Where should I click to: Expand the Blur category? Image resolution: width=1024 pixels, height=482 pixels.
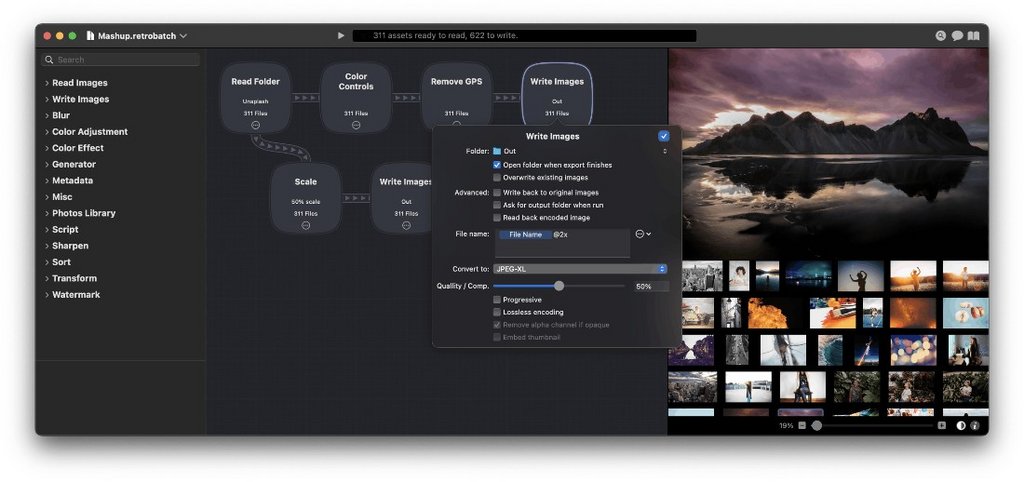pyautogui.click(x=47, y=116)
